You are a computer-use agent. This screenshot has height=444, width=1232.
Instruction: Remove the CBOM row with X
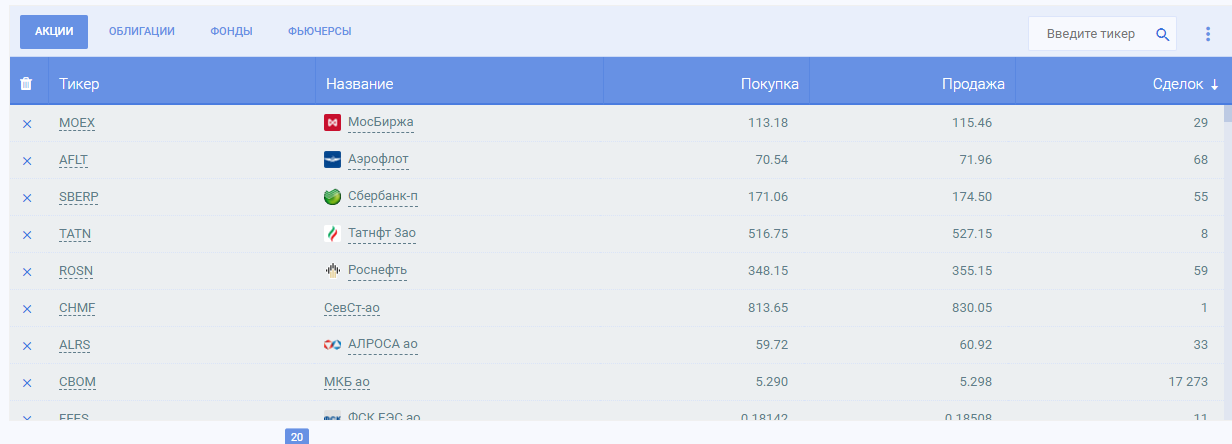click(x=27, y=382)
